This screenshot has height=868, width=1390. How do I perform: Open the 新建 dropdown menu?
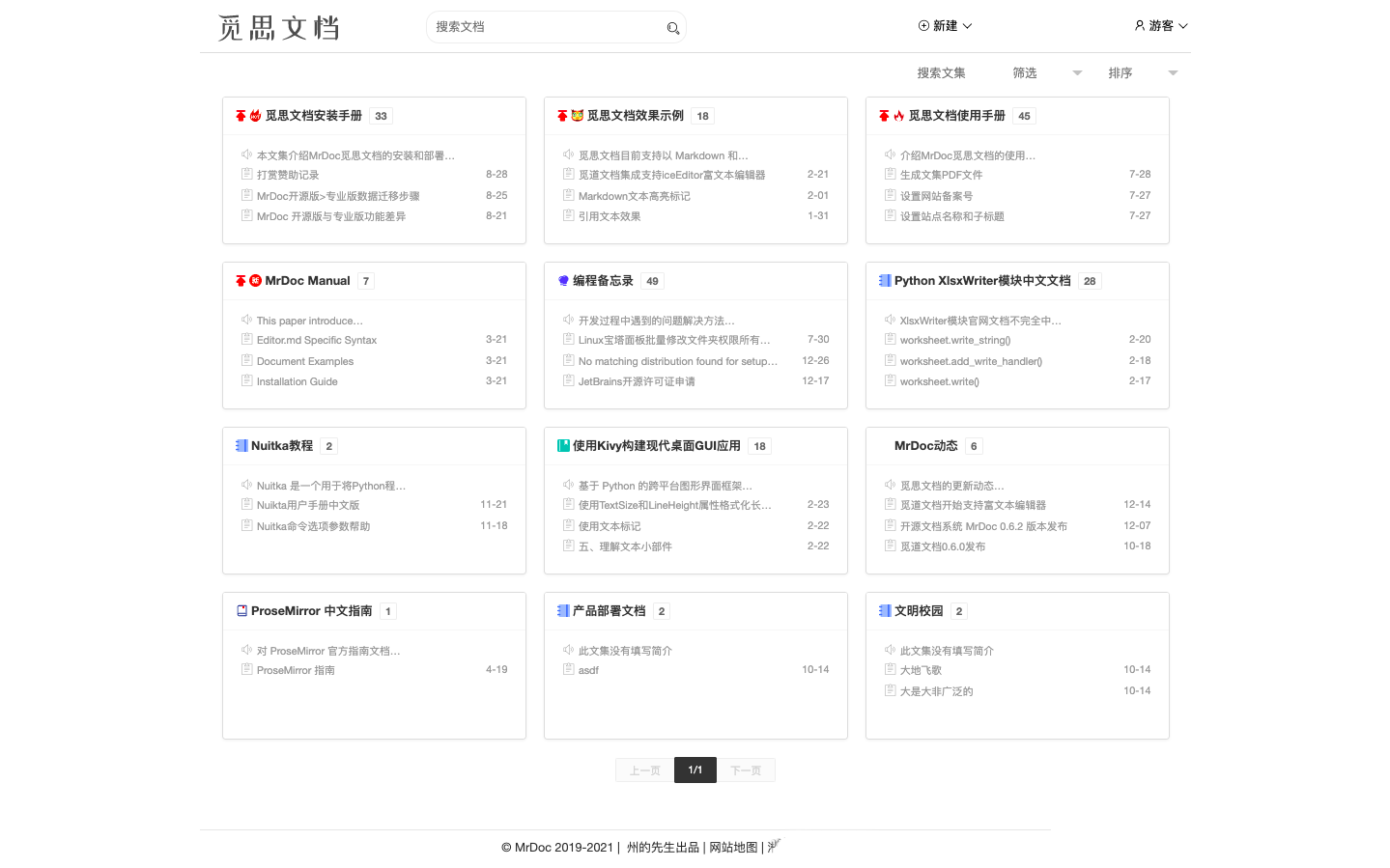click(945, 26)
